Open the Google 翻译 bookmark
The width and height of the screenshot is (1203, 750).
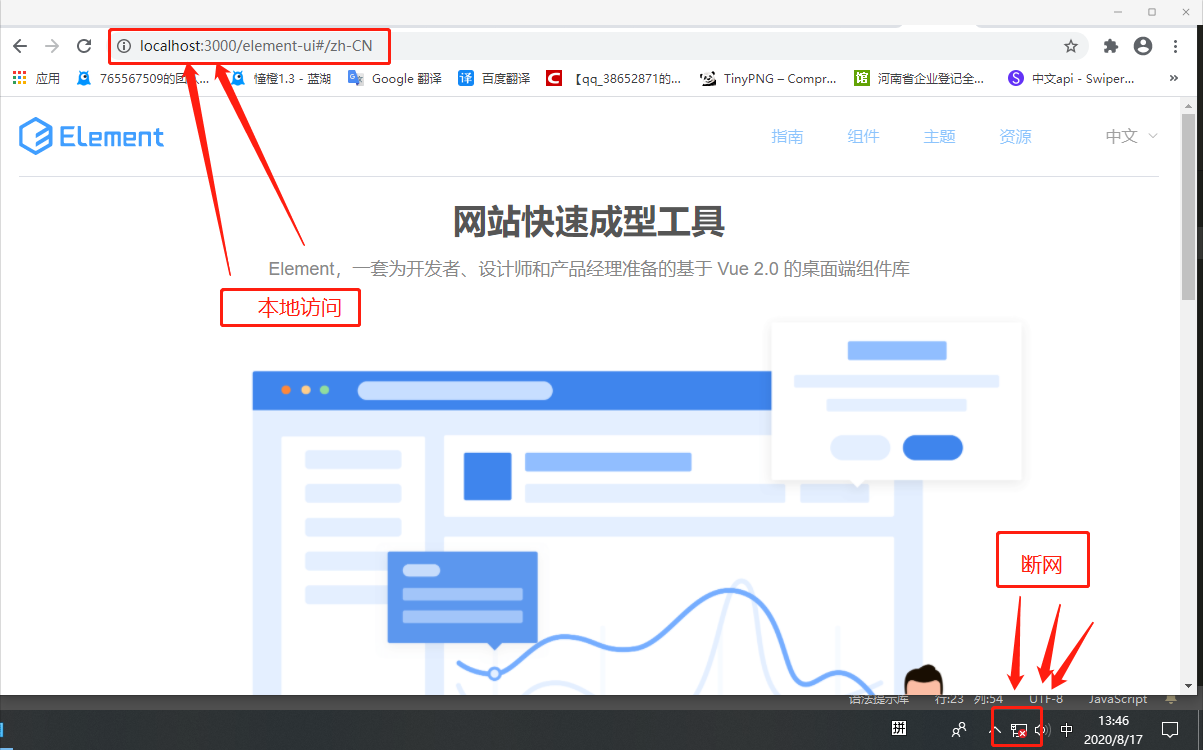click(x=395, y=78)
